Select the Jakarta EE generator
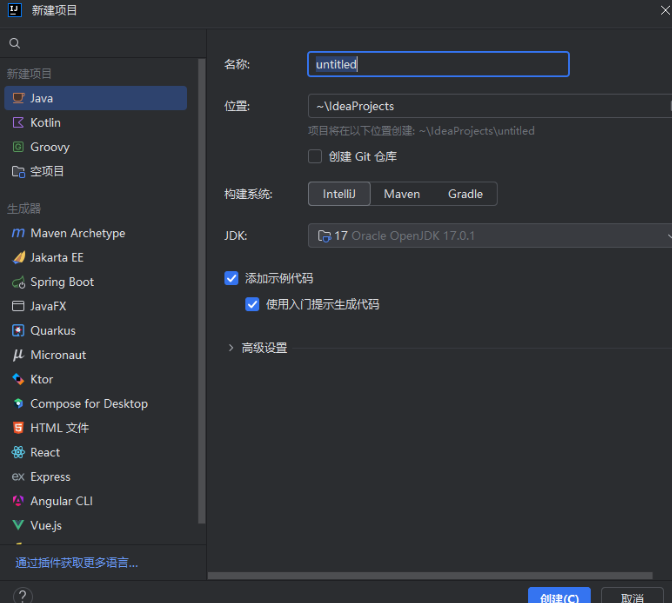This screenshot has width=672, height=603. pyautogui.click(x=96, y=258)
